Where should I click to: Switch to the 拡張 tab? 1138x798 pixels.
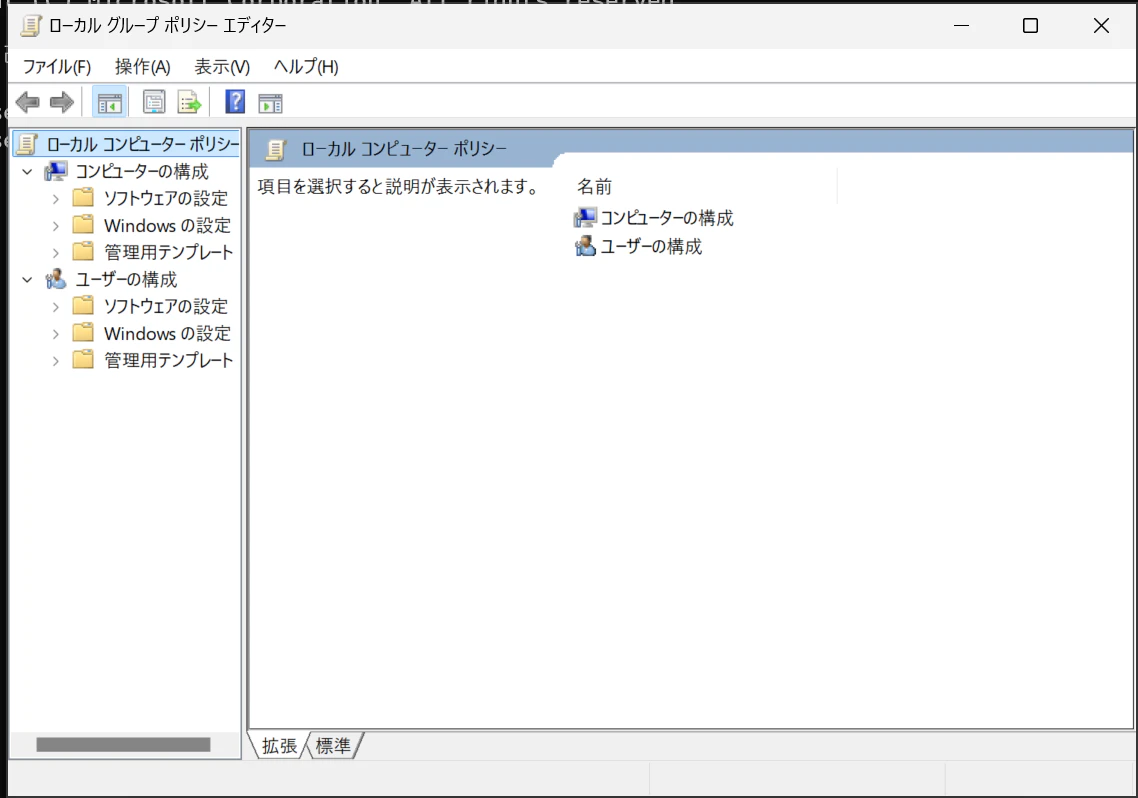[279, 746]
